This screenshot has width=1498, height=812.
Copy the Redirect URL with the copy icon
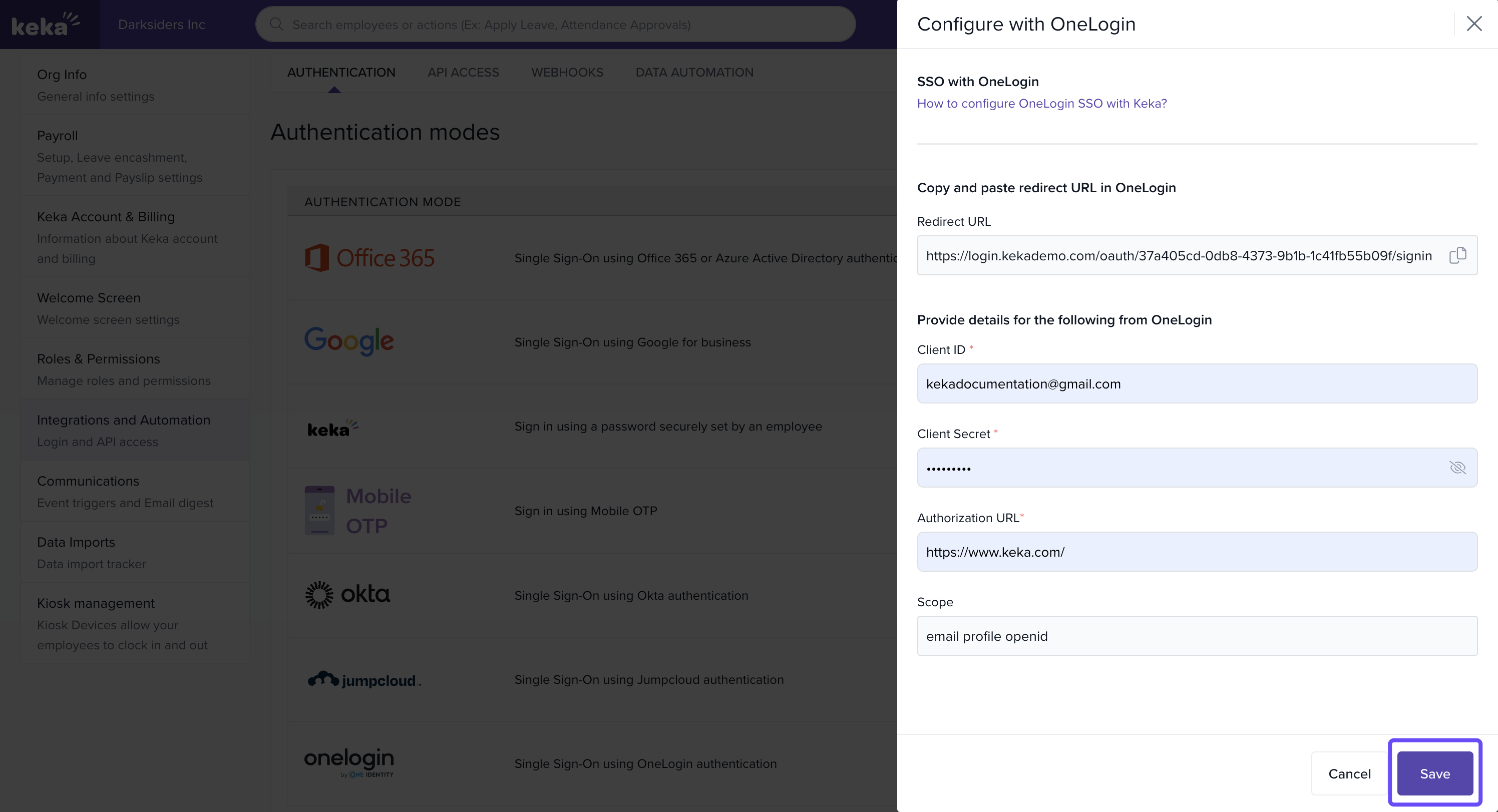click(x=1457, y=255)
